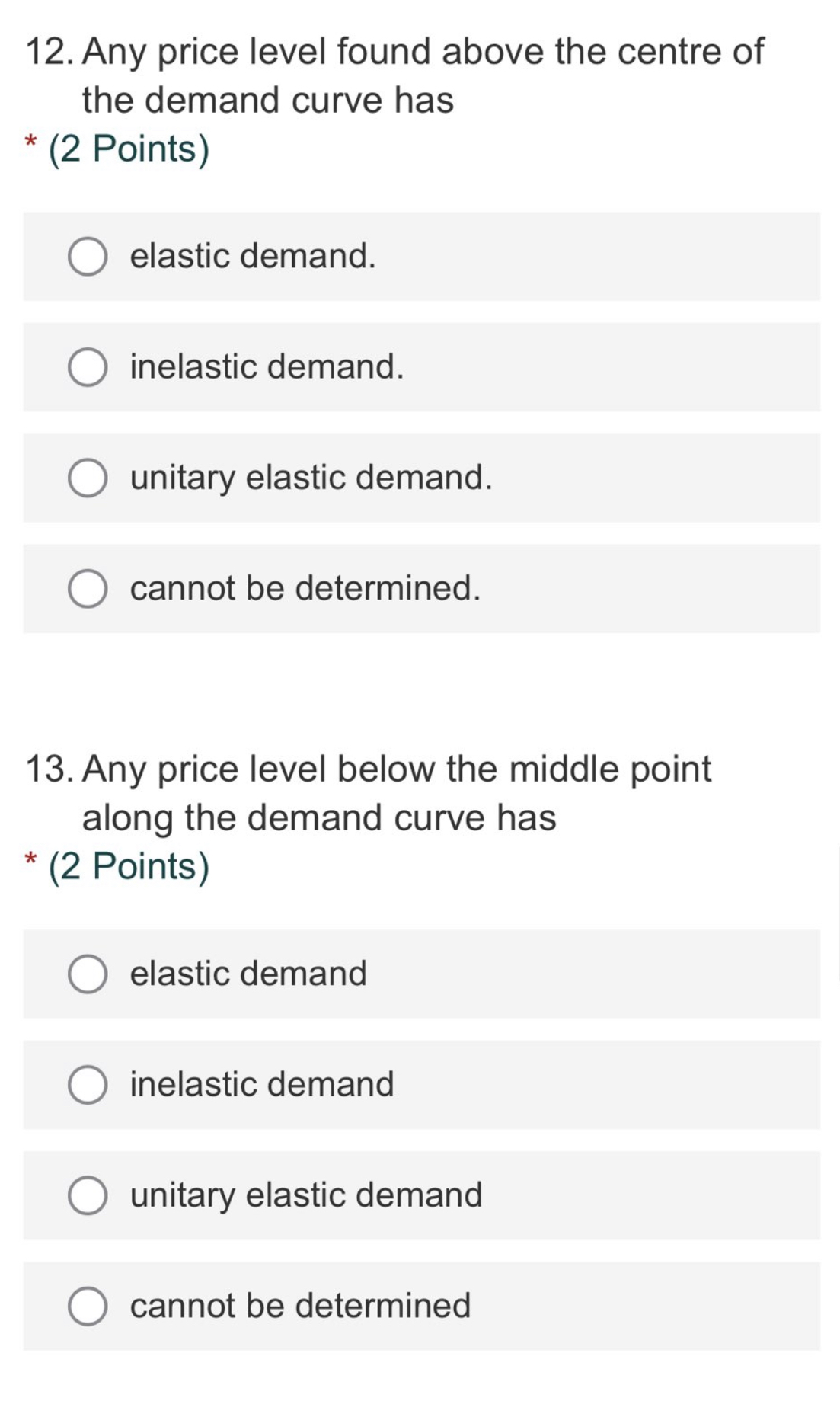This screenshot has width=840, height=1417.
Task: Click the elastic demand answer row in question 12
Action: pos(419,257)
